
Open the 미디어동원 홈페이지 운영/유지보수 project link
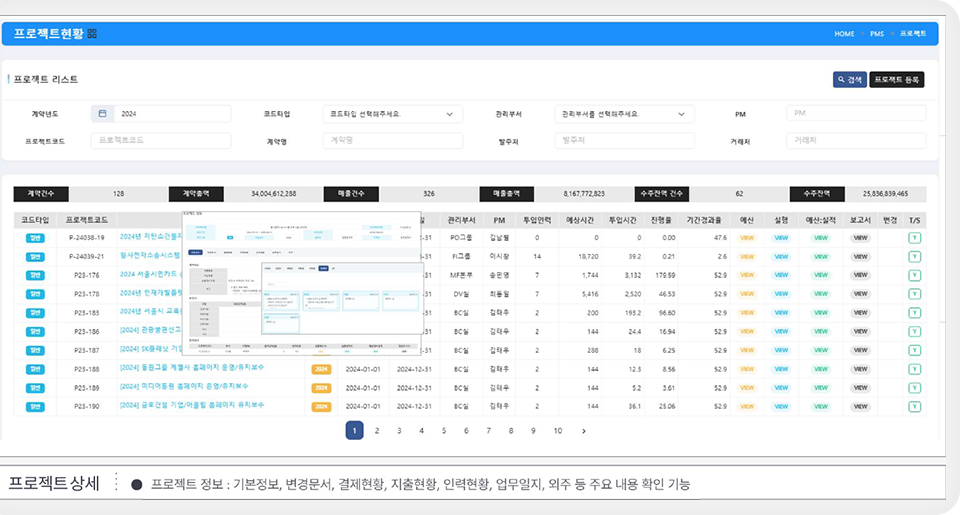pyautogui.click(x=184, y=386)
